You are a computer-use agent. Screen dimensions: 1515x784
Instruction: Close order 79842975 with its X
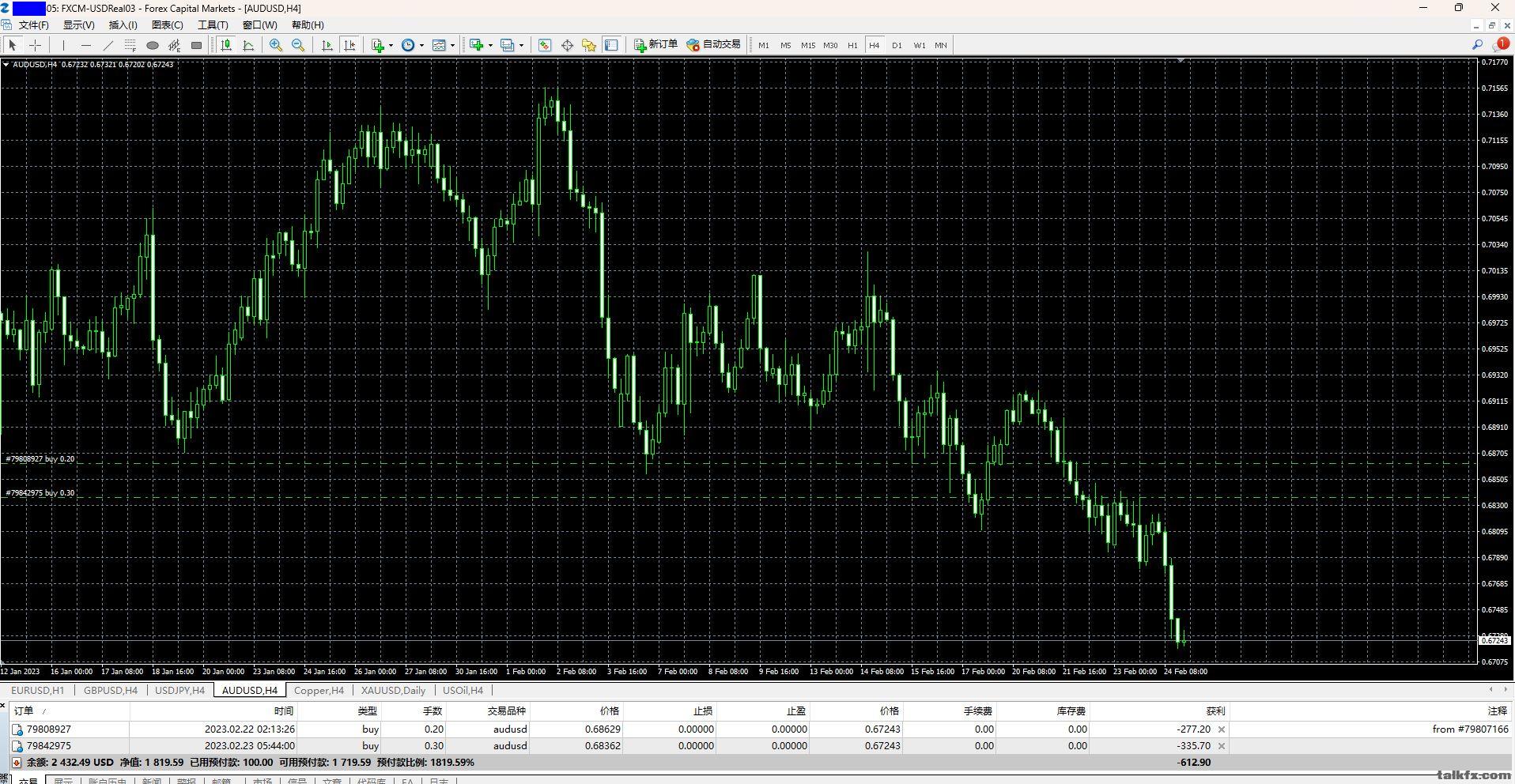(1222, 746)
